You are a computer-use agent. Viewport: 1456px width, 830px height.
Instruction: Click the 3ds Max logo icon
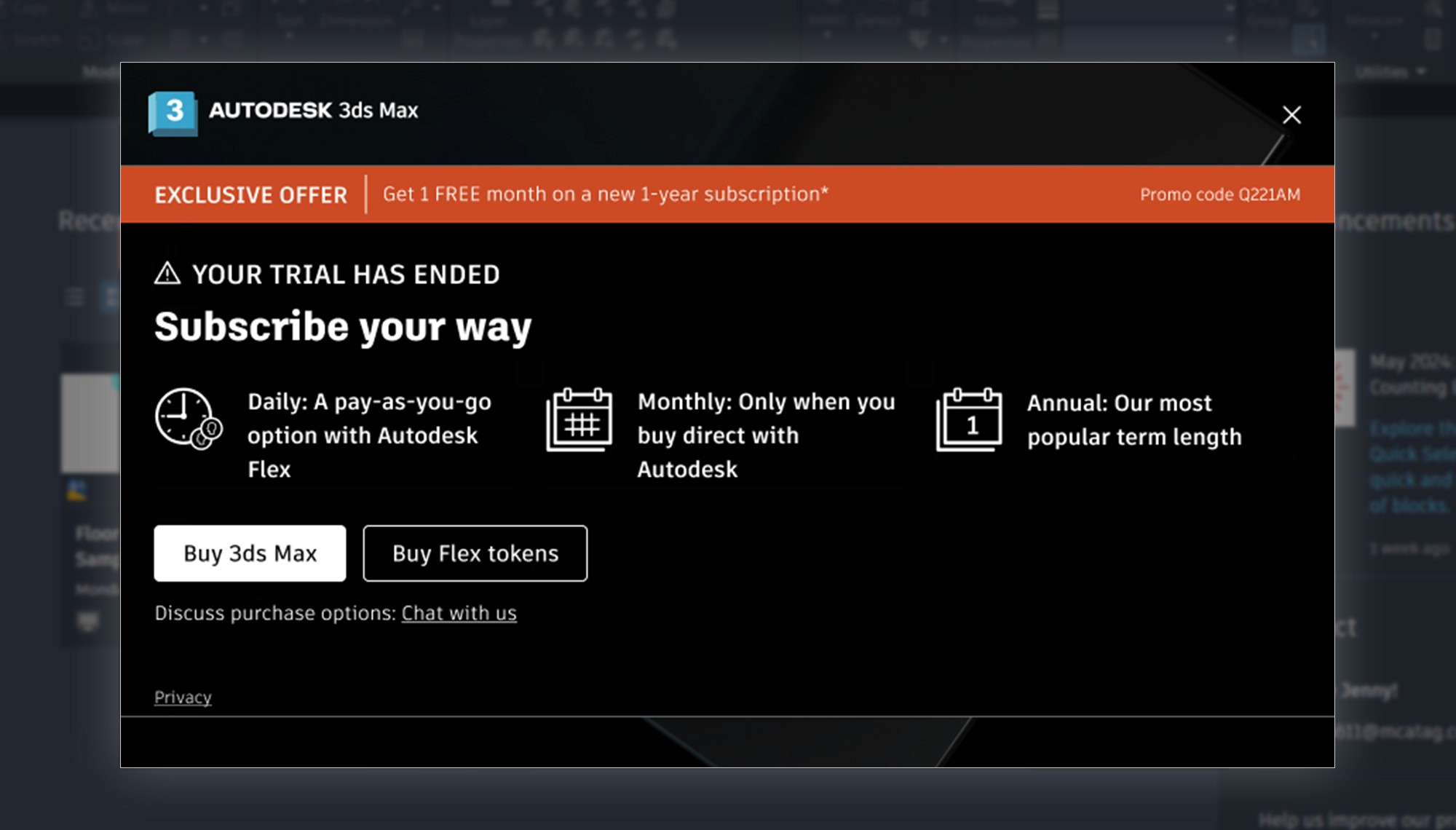(173, 113)
